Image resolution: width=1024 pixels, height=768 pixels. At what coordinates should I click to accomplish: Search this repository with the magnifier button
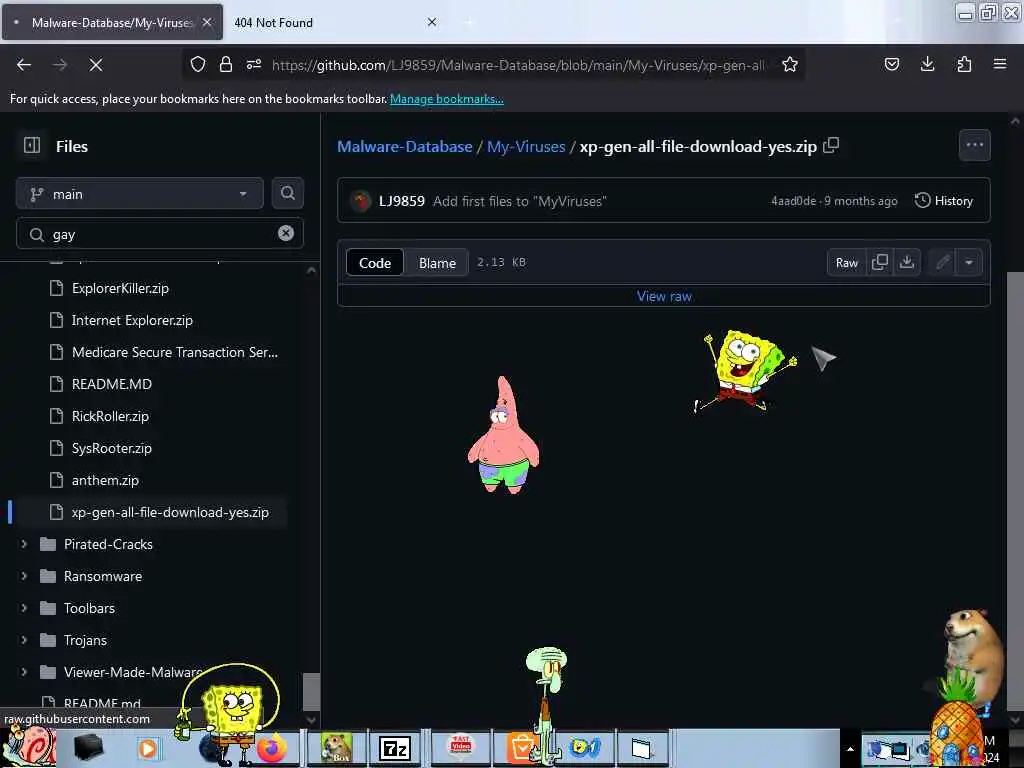[x=287, y=193]
